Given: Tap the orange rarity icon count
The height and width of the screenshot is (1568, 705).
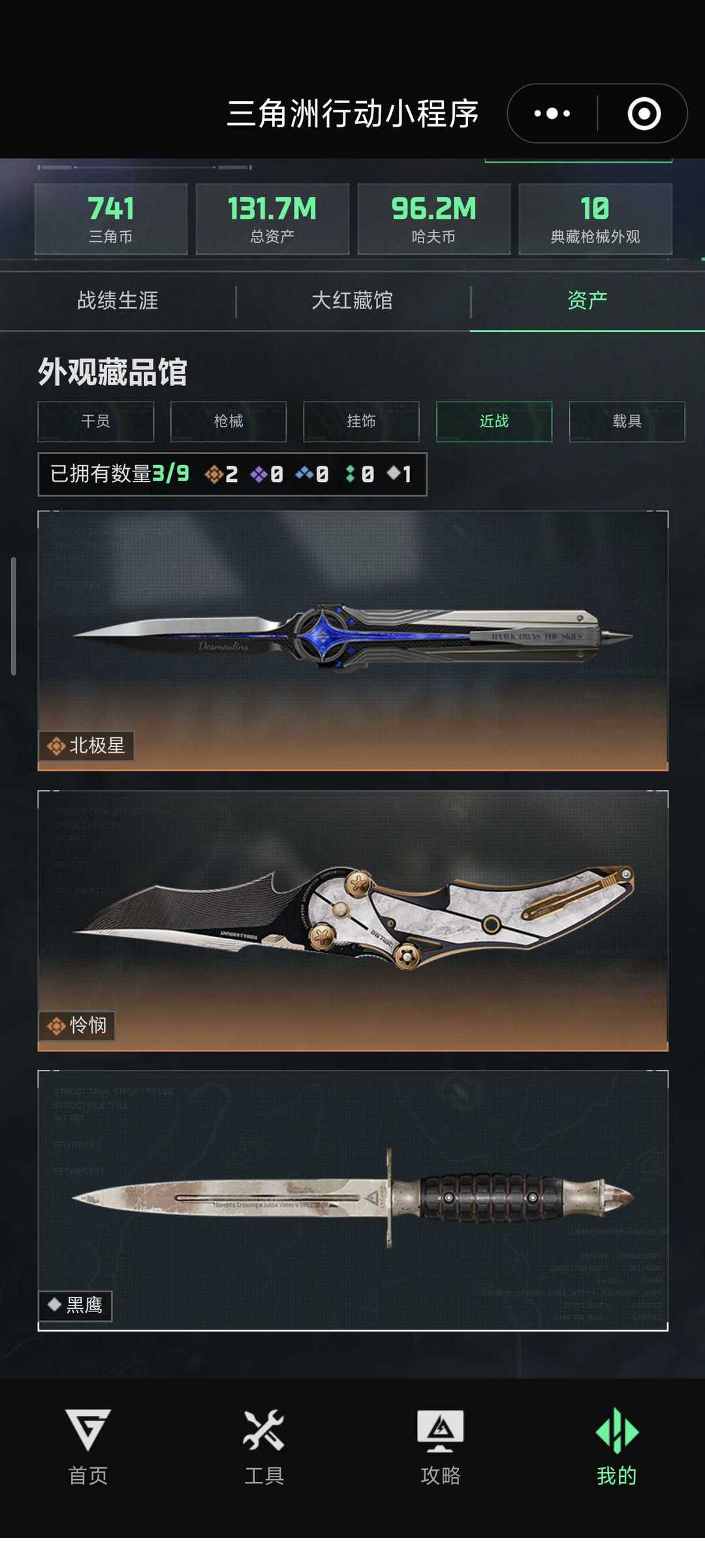Looking at the screenshot, I should (221, 474).
